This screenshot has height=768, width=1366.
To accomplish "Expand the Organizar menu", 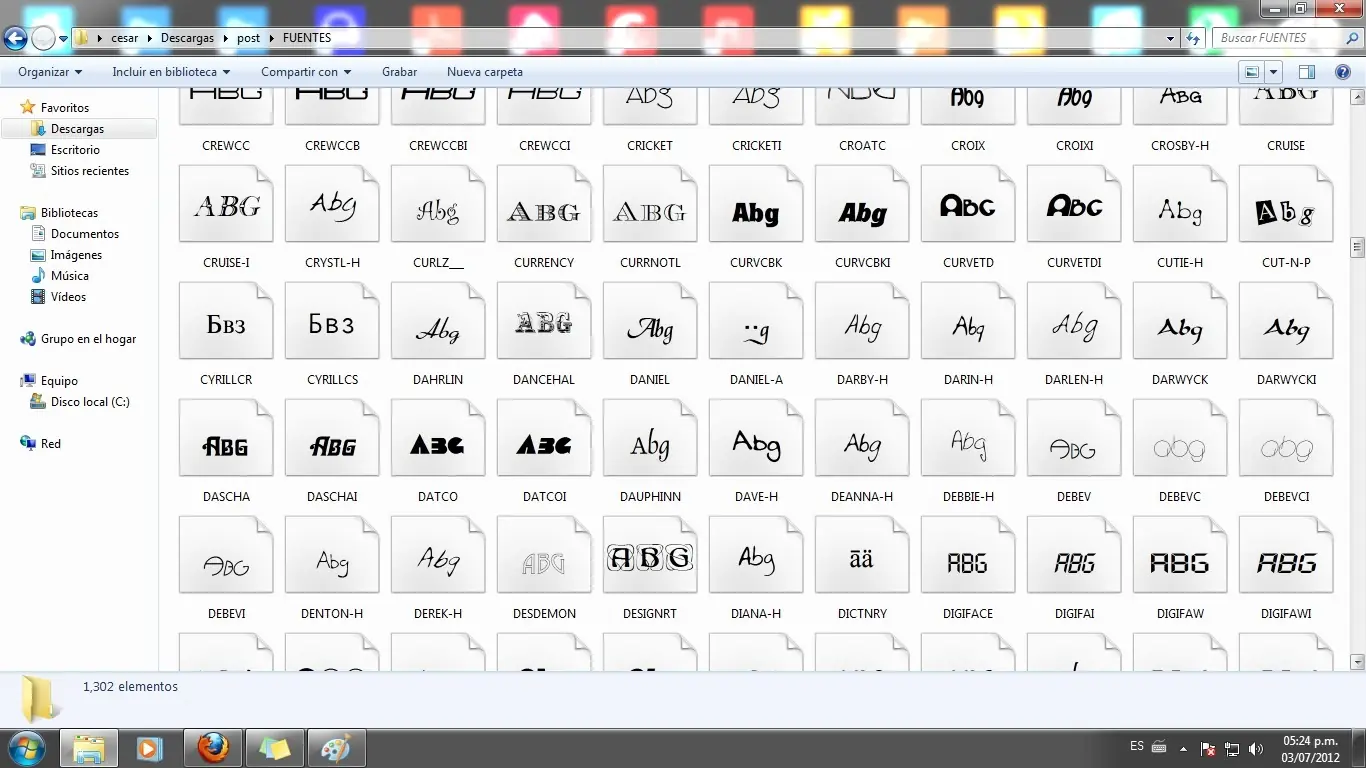I will point(50,72).
